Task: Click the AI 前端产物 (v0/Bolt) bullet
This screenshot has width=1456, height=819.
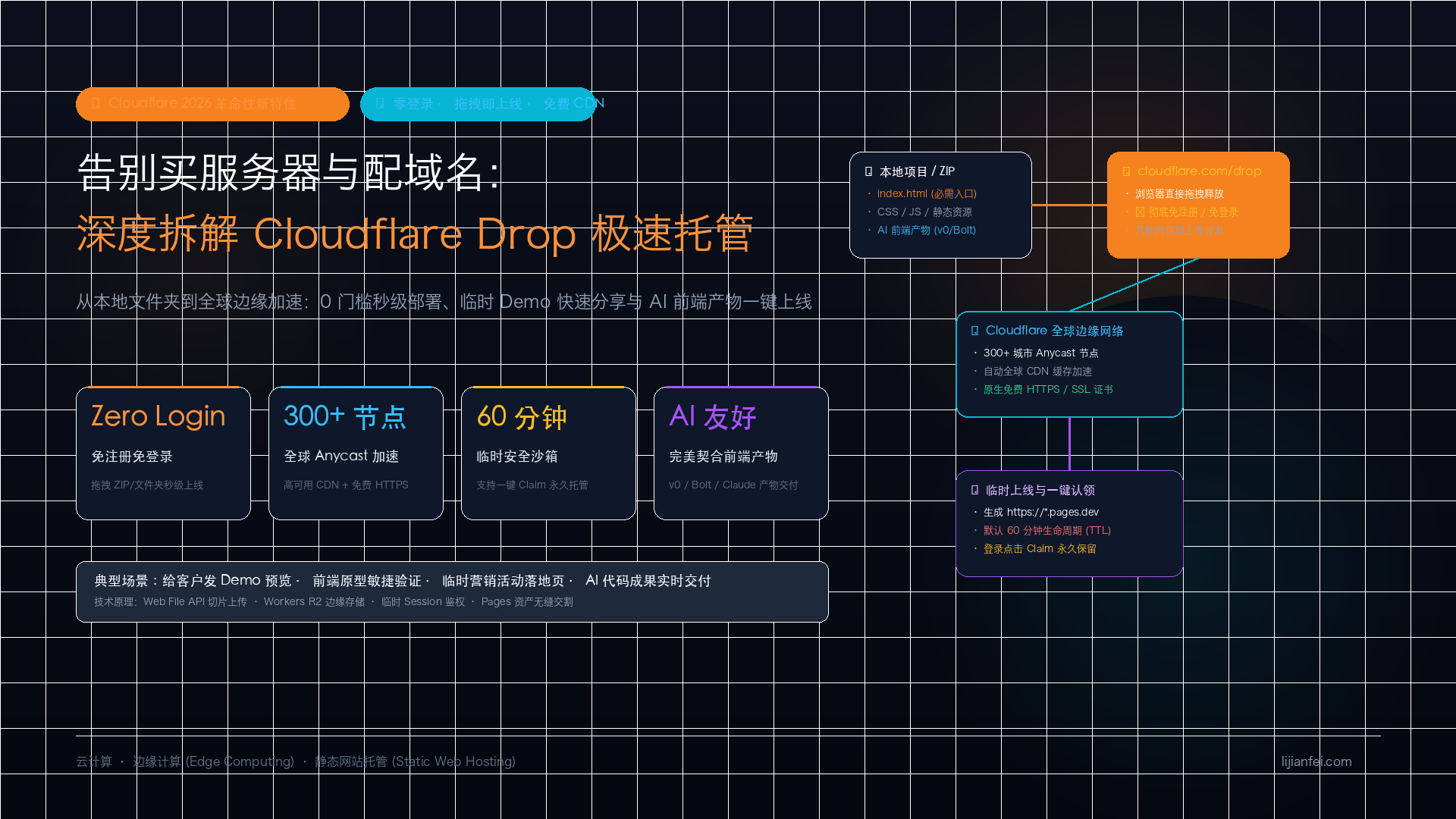Action: [x=927, y=231]
